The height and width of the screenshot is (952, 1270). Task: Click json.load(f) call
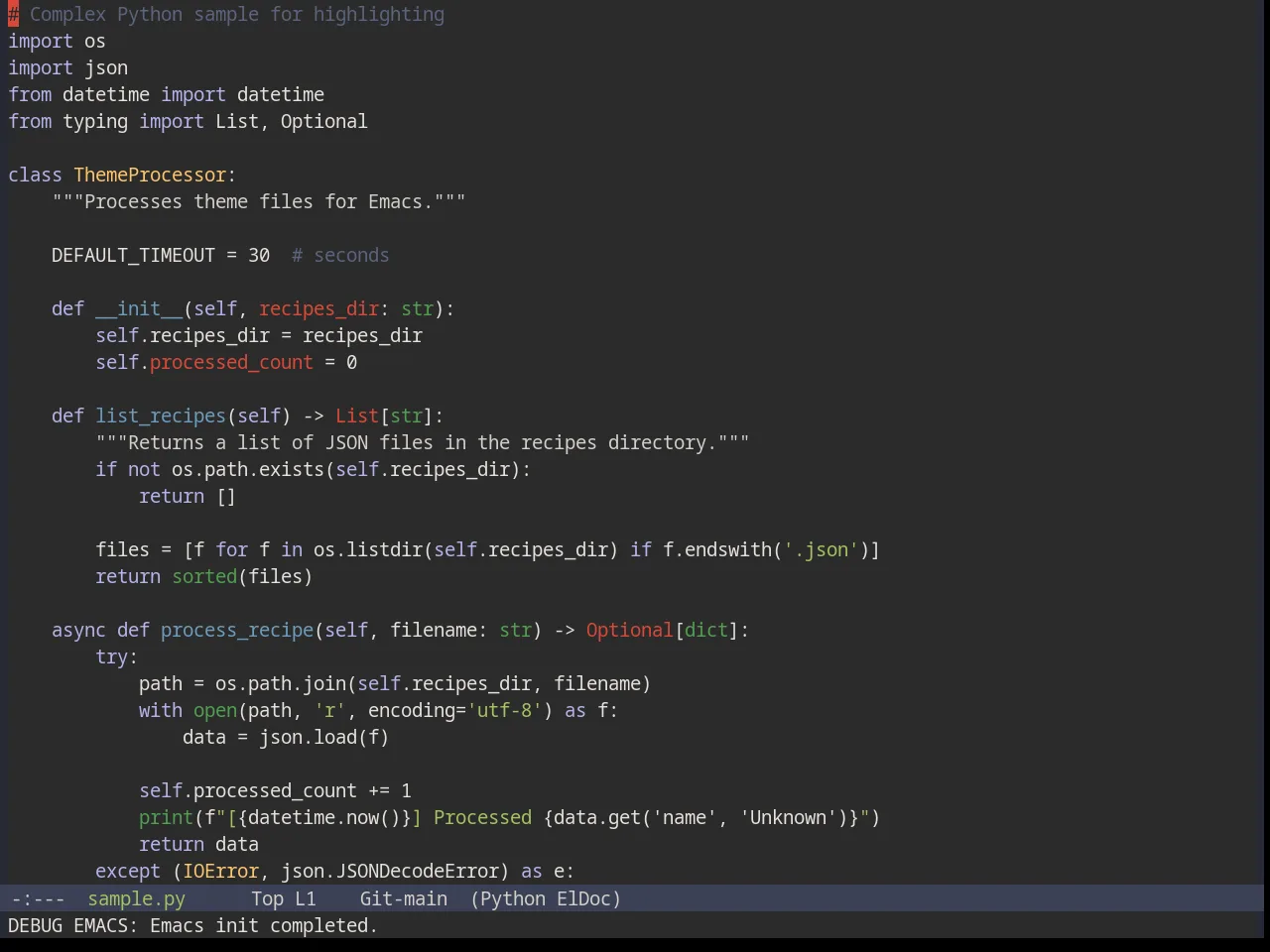click(x=324, y=737)
